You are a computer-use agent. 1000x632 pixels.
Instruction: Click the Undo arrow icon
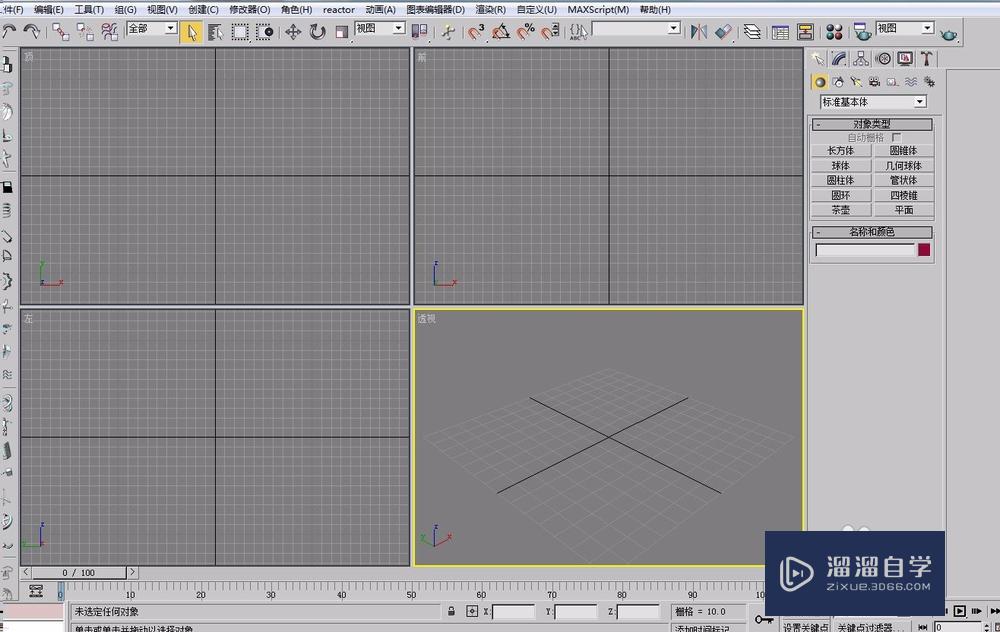click(x=9, y=31)
